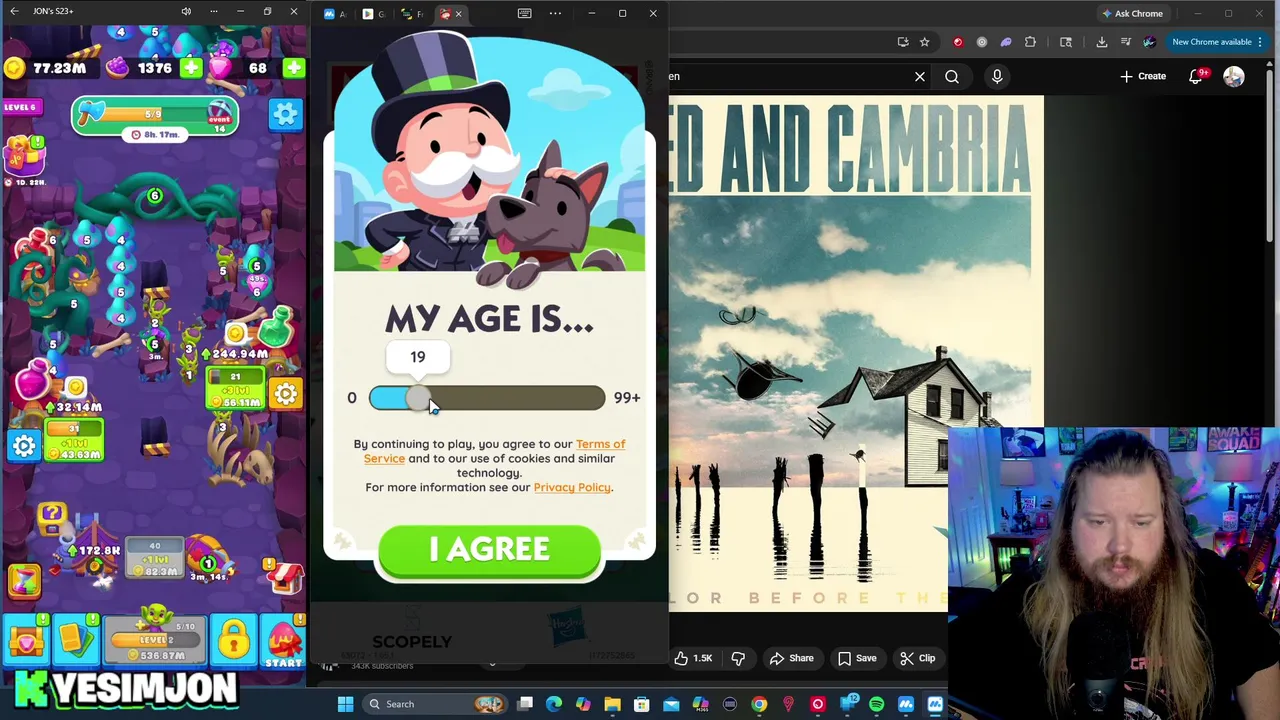Click the event progress bar showing 5/9

(155, 114)
